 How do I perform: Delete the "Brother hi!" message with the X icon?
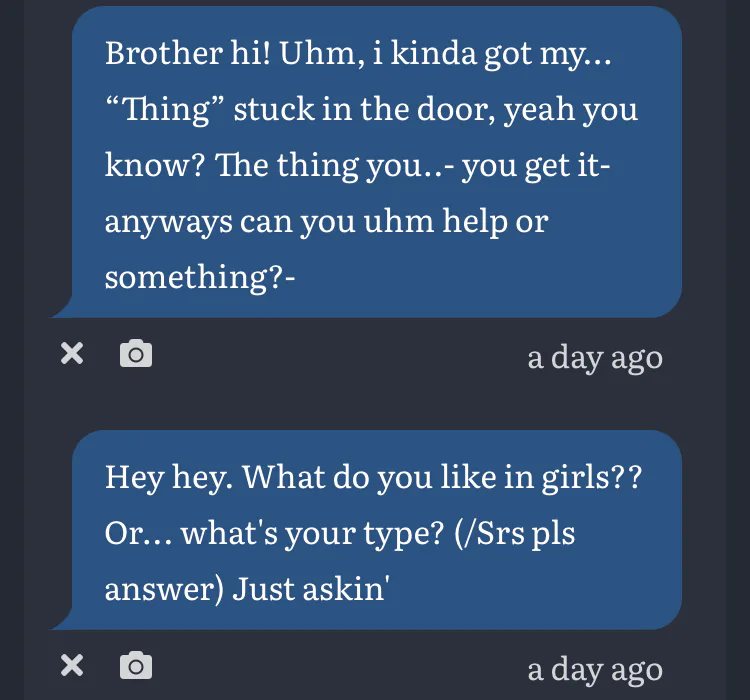(x=72, y=354)
